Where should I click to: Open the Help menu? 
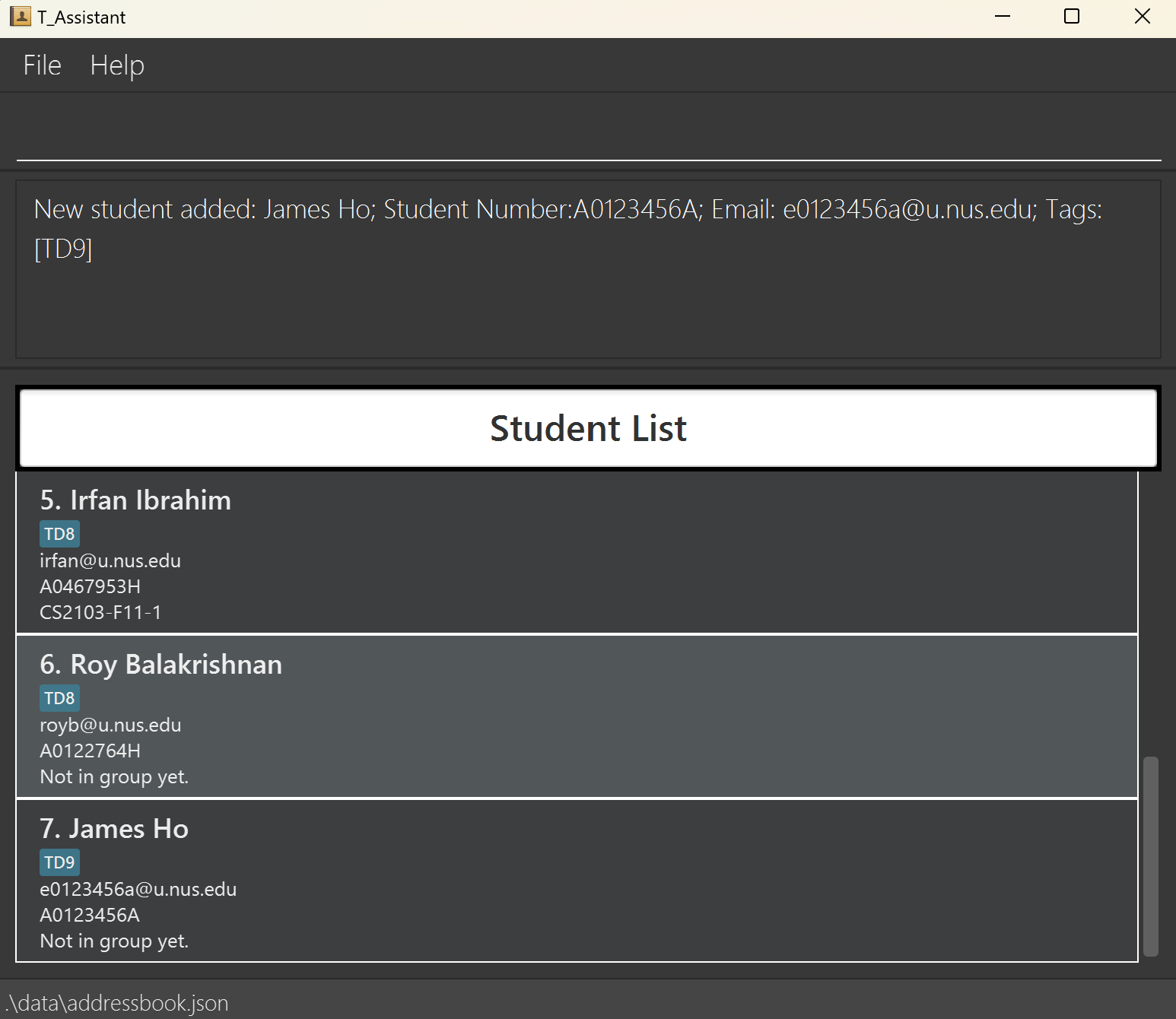click(117, 65)
